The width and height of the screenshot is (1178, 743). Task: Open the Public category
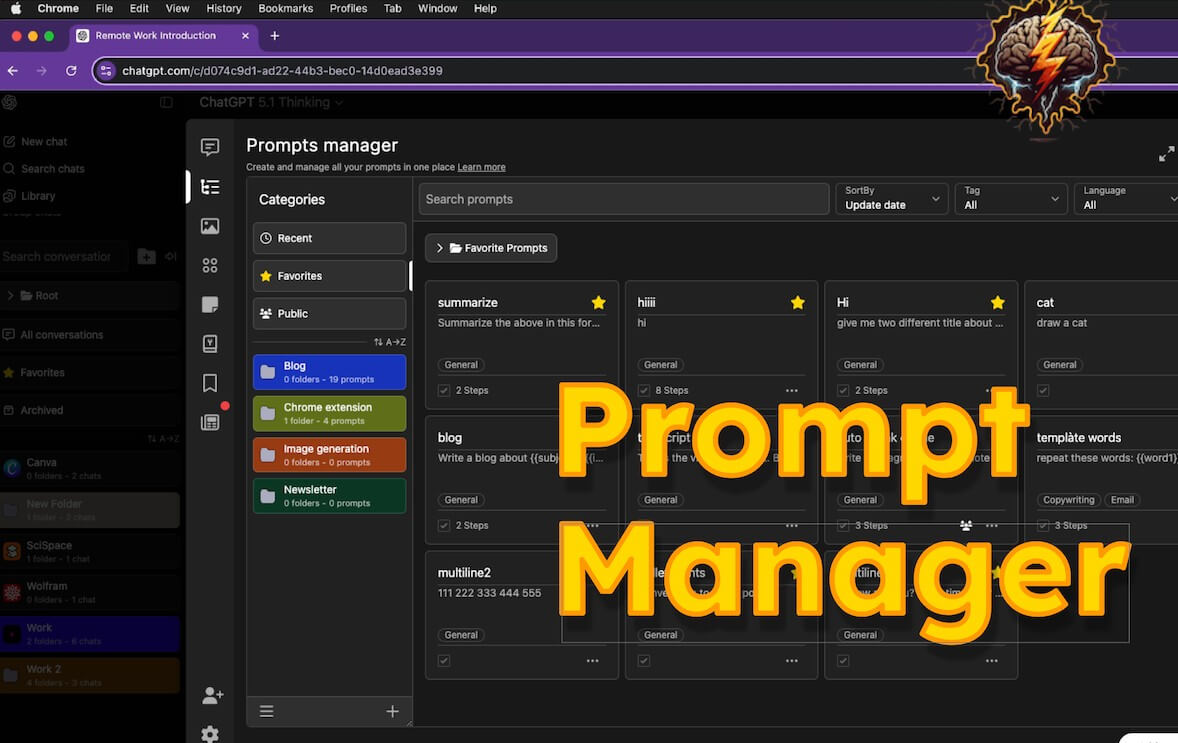329,313
